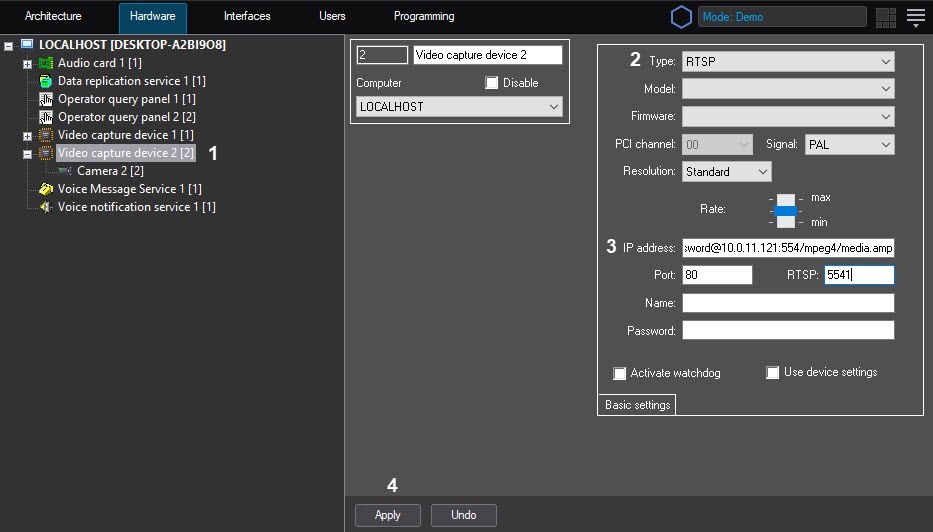Screen dimensions: 933x532
Task: Check the Use device settings option
Action: (x=772, y=372)
